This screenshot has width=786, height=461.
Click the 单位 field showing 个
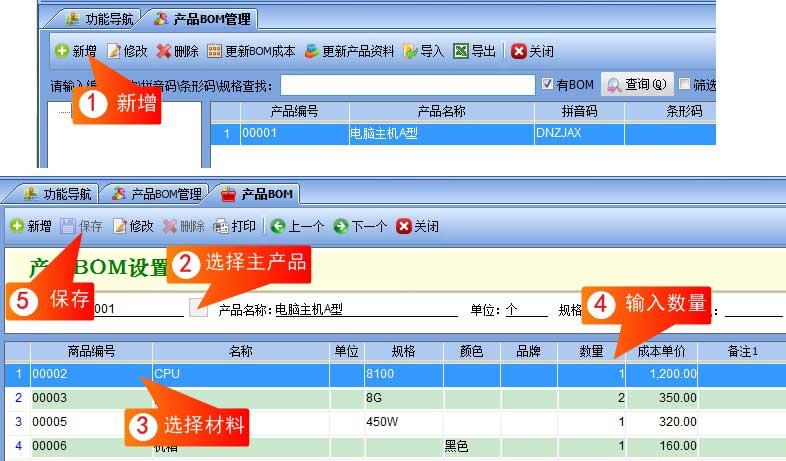pyautogui.click(x=526, y=309)
